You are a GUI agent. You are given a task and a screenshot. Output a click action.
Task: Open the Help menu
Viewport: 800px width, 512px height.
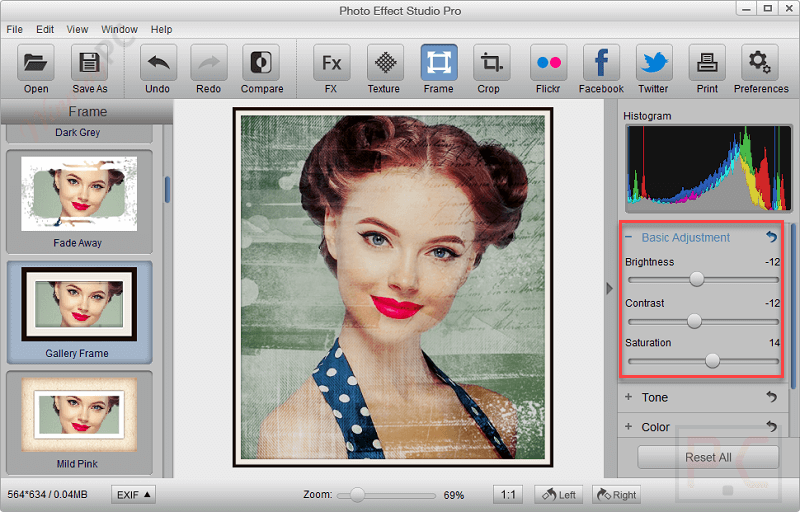tap(161, 30)
